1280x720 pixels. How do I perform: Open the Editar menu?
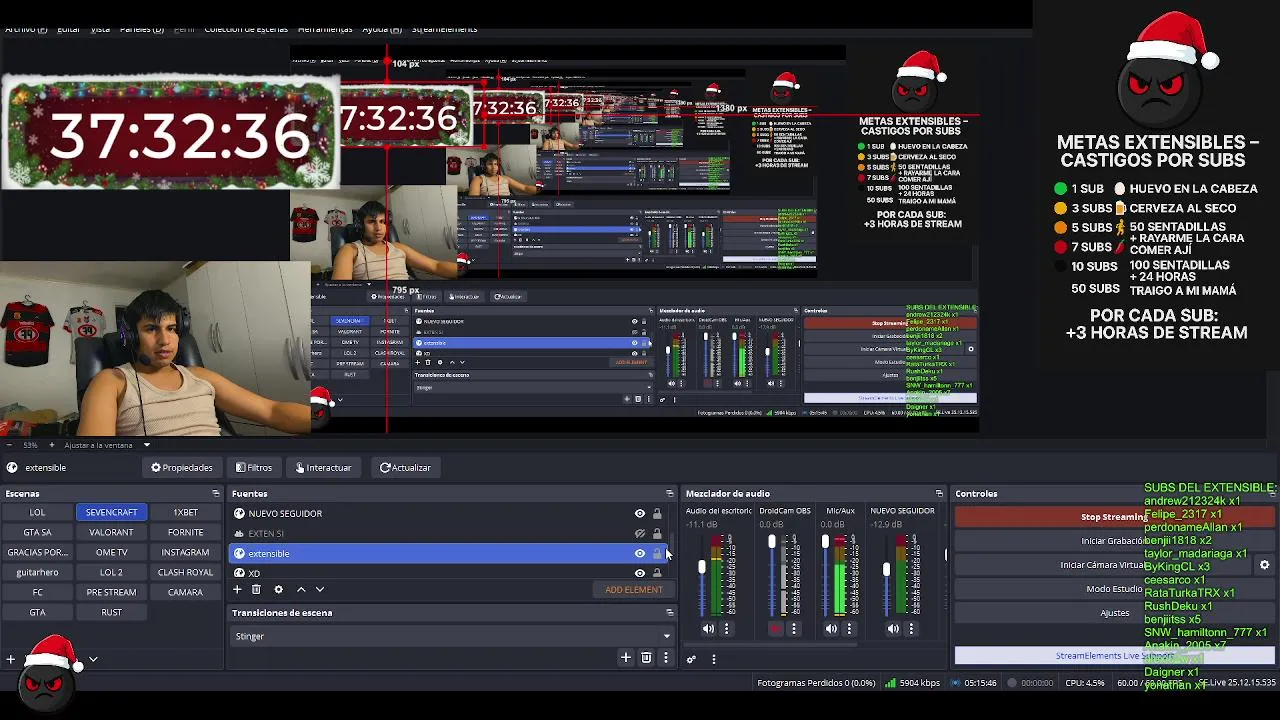coord(68,29)
